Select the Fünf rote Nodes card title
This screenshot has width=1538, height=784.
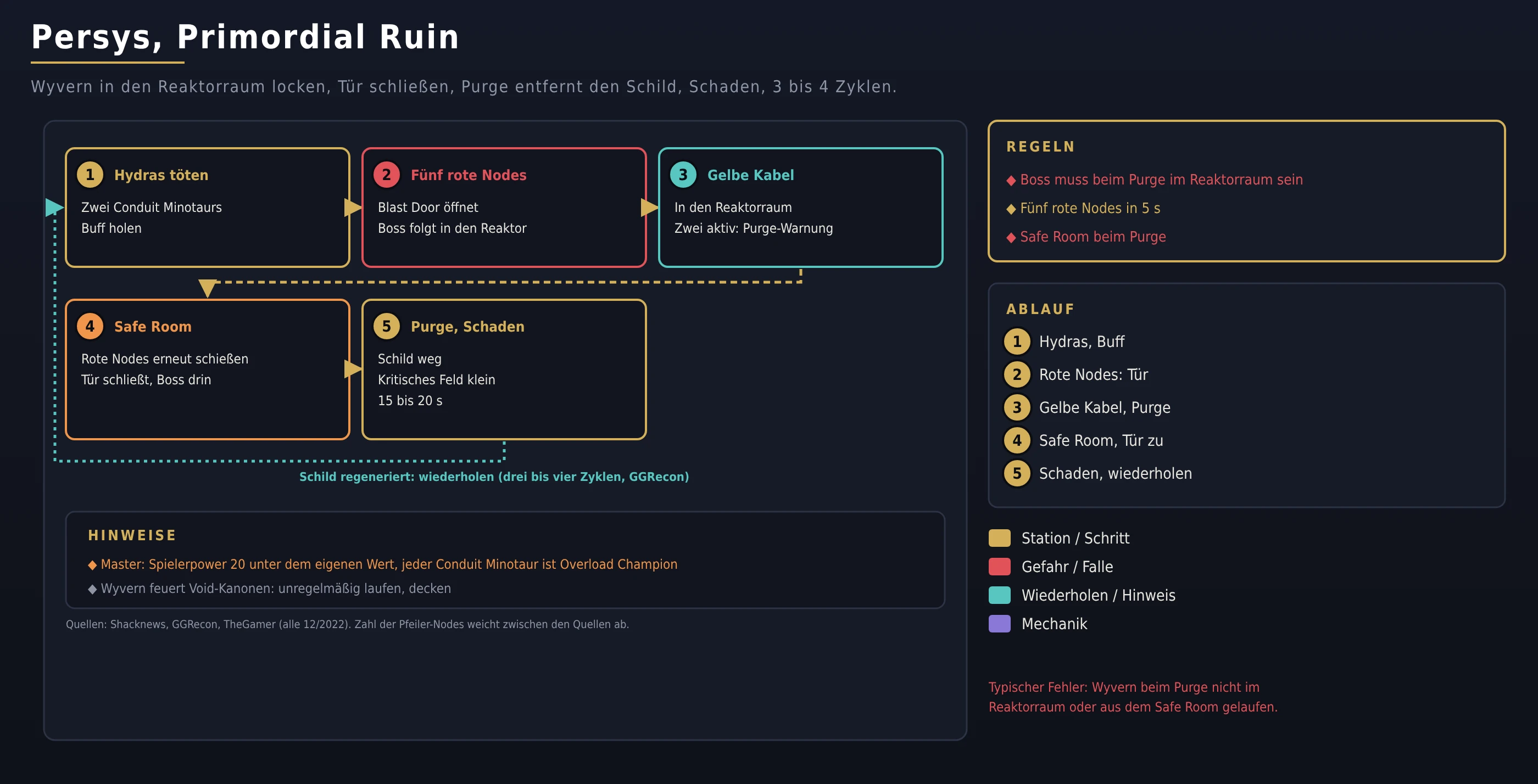point(469,175)
